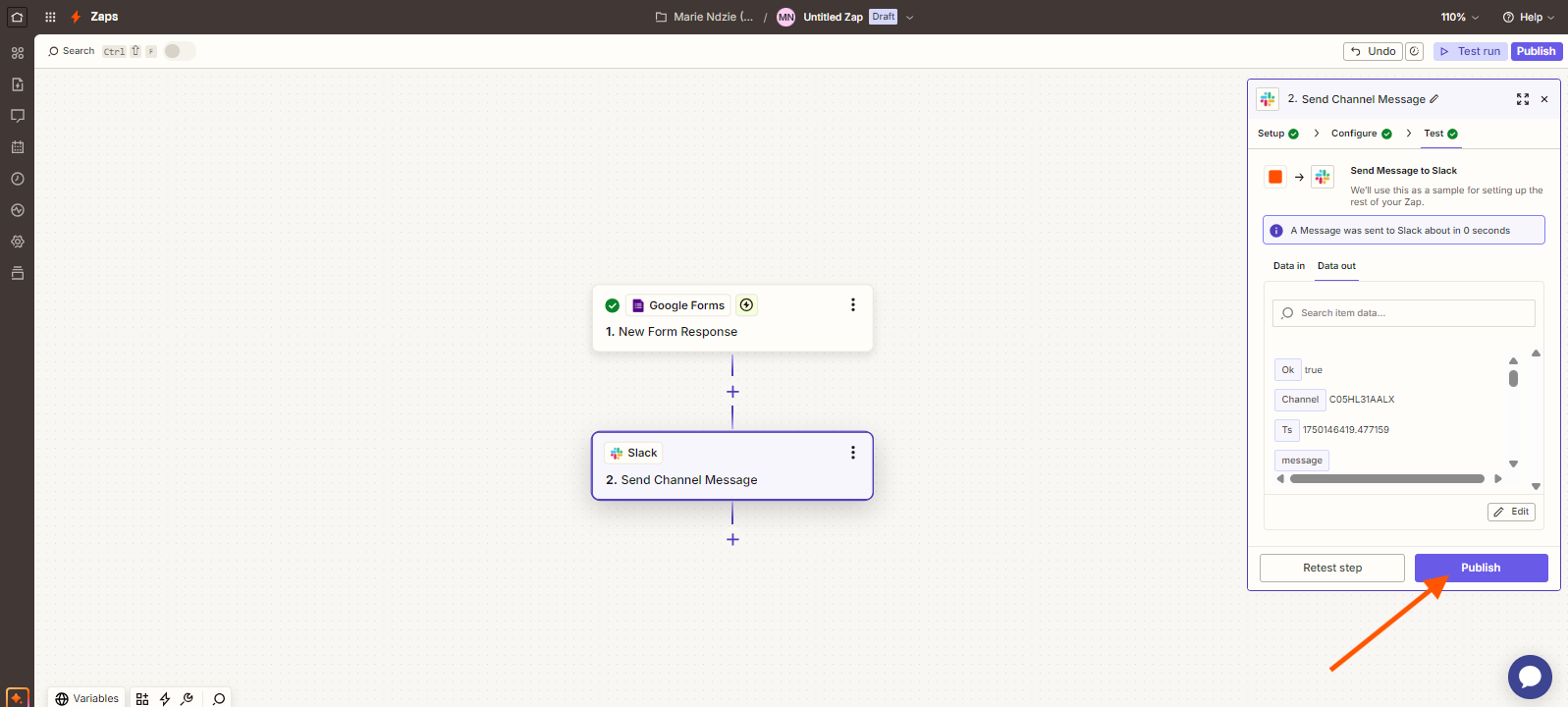Open the Variables panel
Image resolution: width=1568 pixels, height=707 pixels.
[x=86, y=699]
